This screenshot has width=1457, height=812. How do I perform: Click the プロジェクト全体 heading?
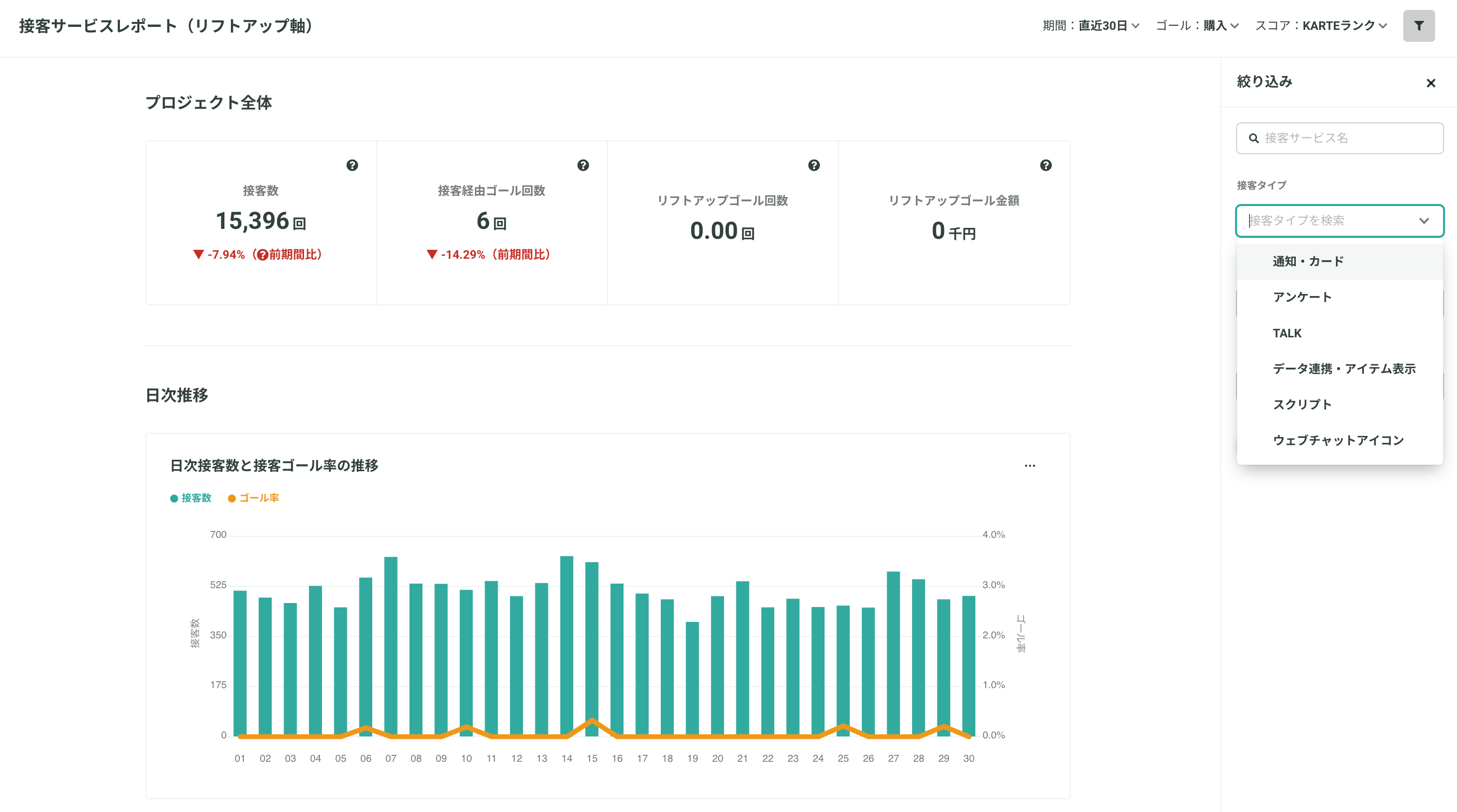(x=208, y=102)
